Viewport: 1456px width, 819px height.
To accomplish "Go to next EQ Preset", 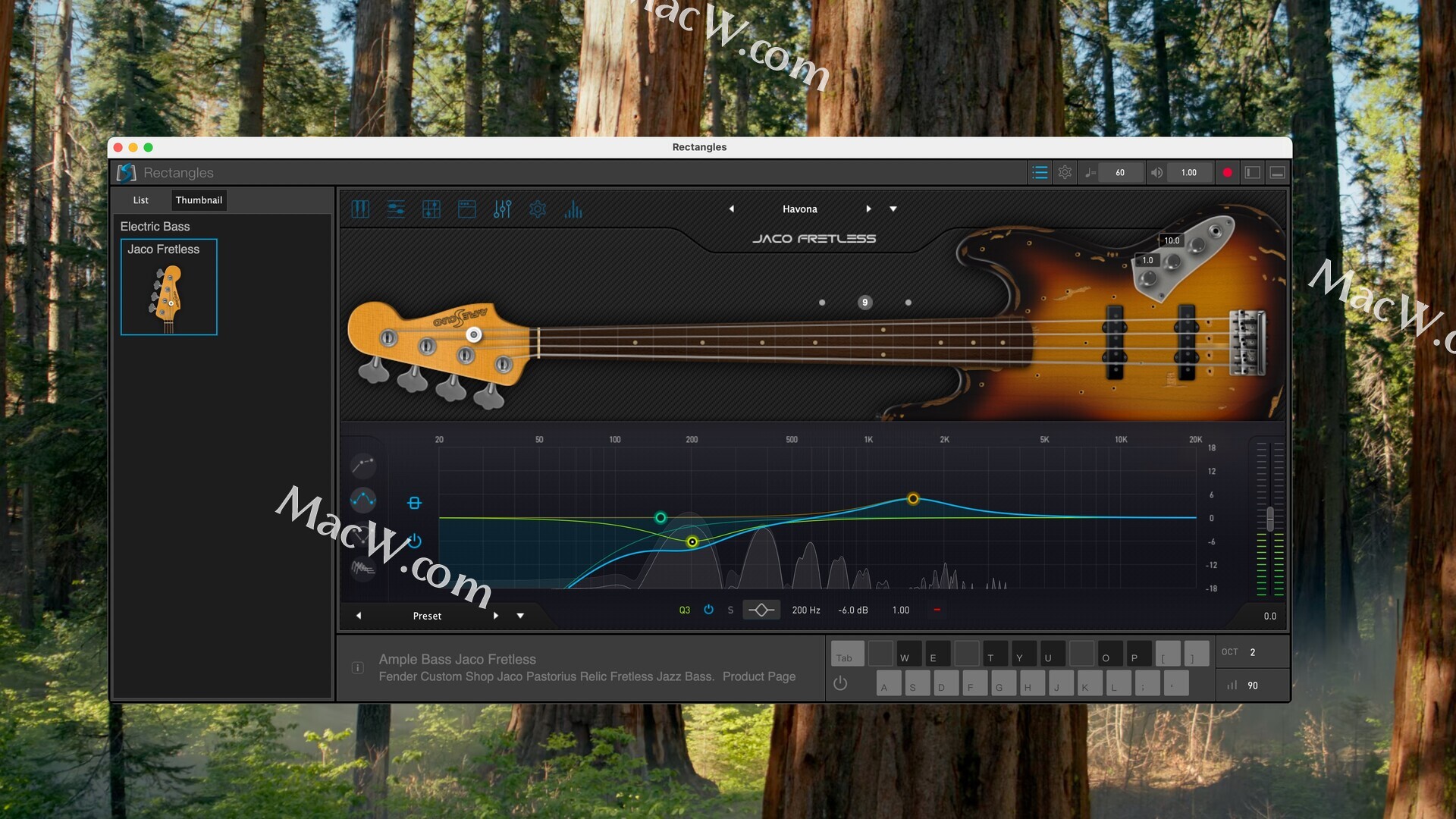I will click(496, 616).
